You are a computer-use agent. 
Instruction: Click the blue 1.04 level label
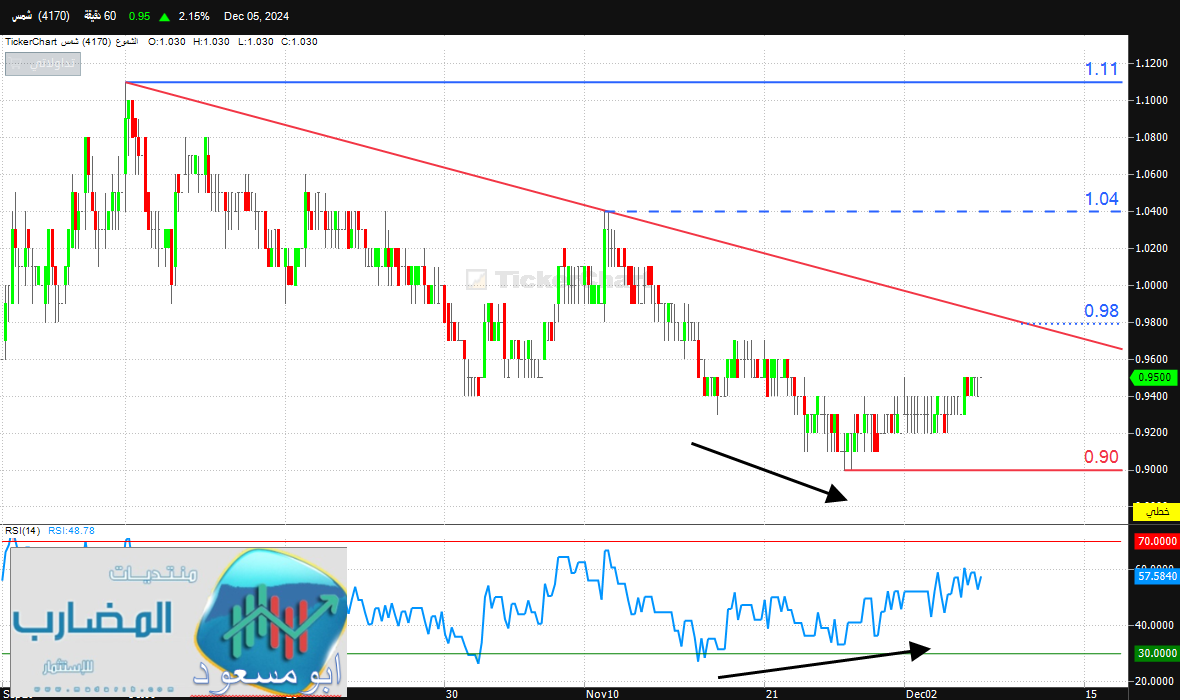[x=1101, y=199]
